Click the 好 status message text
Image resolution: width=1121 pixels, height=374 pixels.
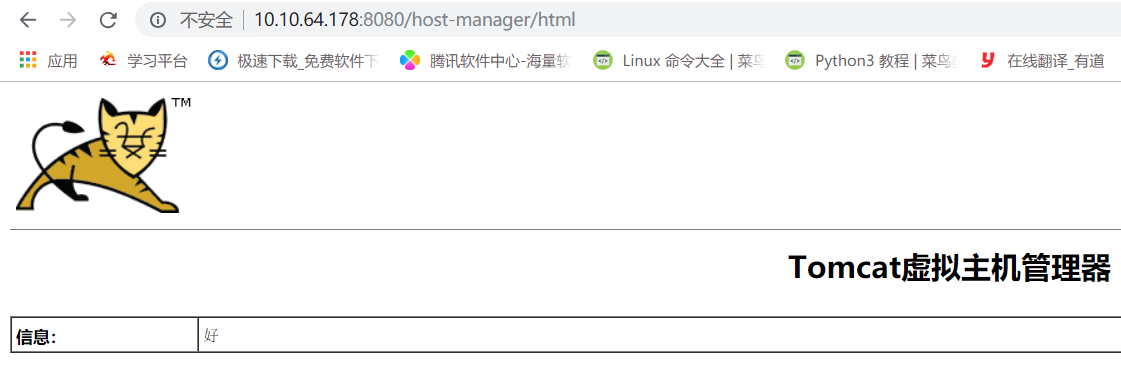(x=210, y=335)
